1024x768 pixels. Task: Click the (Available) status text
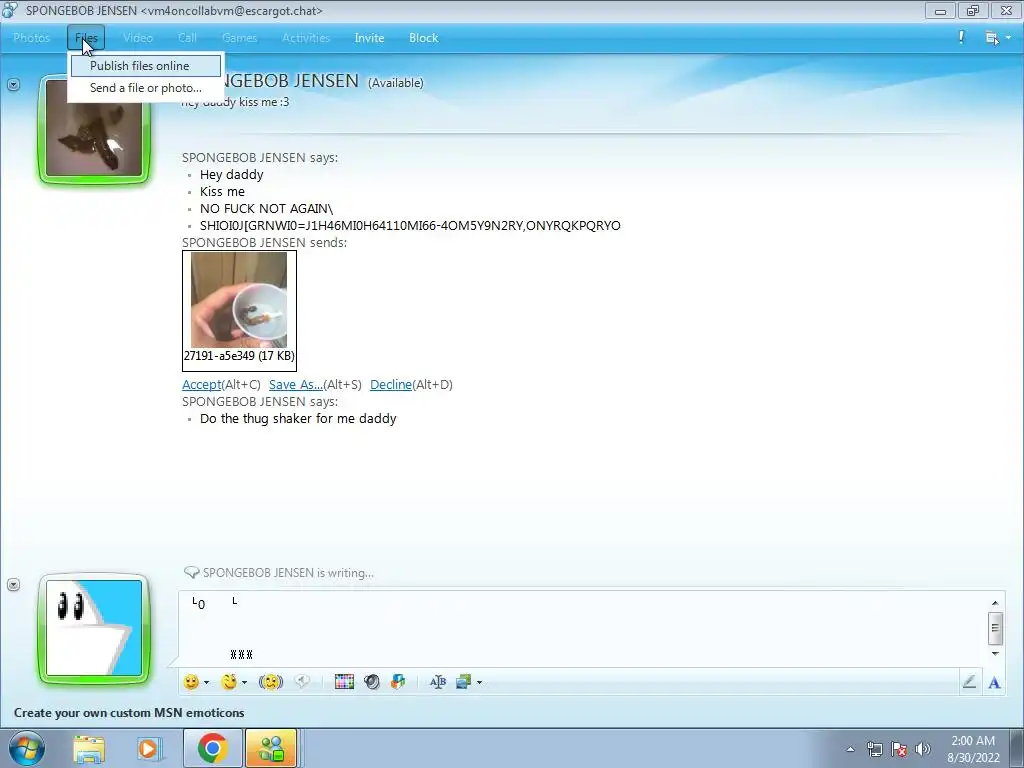click(396, 83)
